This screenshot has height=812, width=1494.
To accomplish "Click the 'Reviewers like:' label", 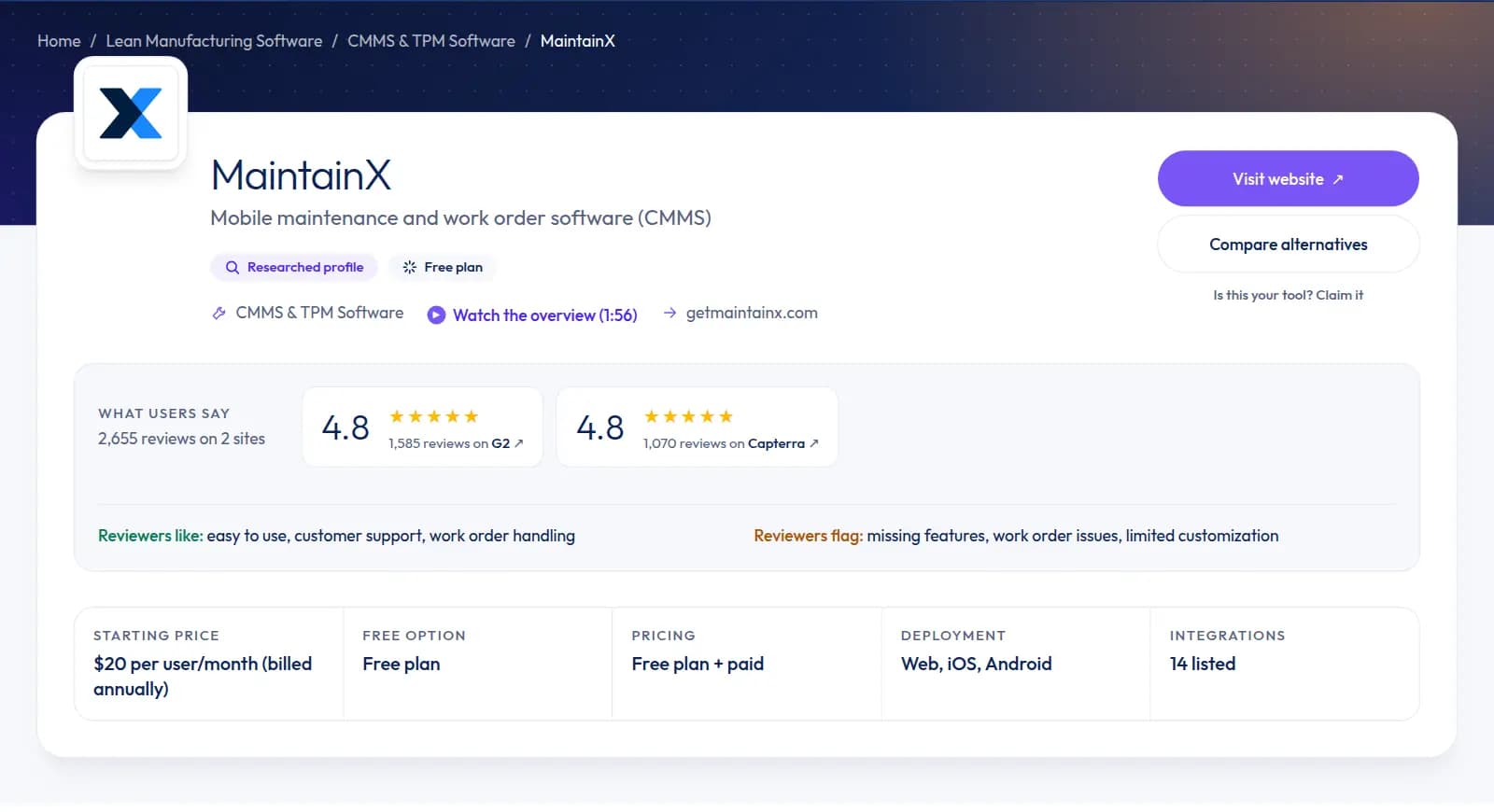I will click(x=150, y=536).
